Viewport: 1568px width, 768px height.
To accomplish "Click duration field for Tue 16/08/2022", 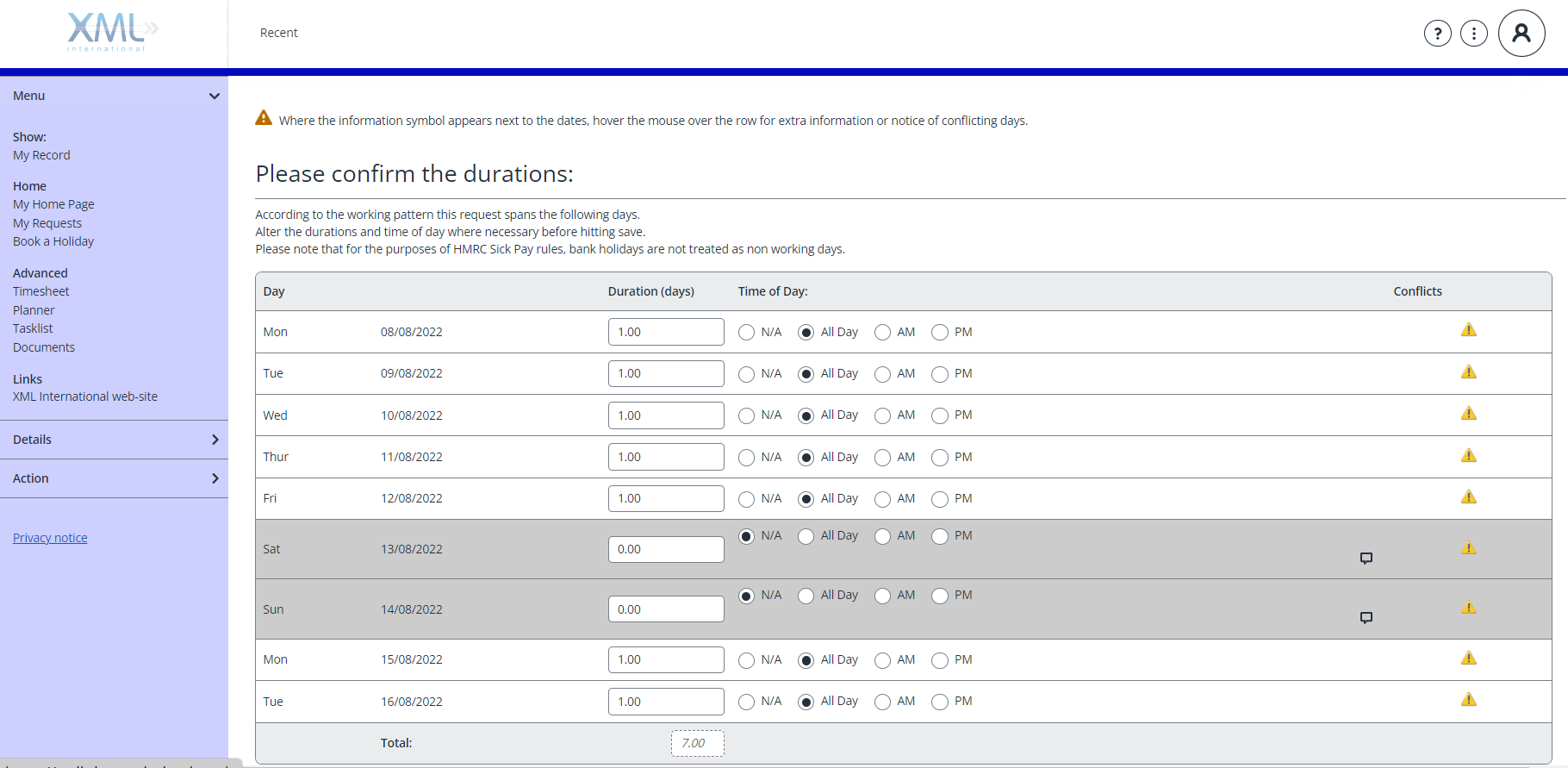I will coord(666,702).
